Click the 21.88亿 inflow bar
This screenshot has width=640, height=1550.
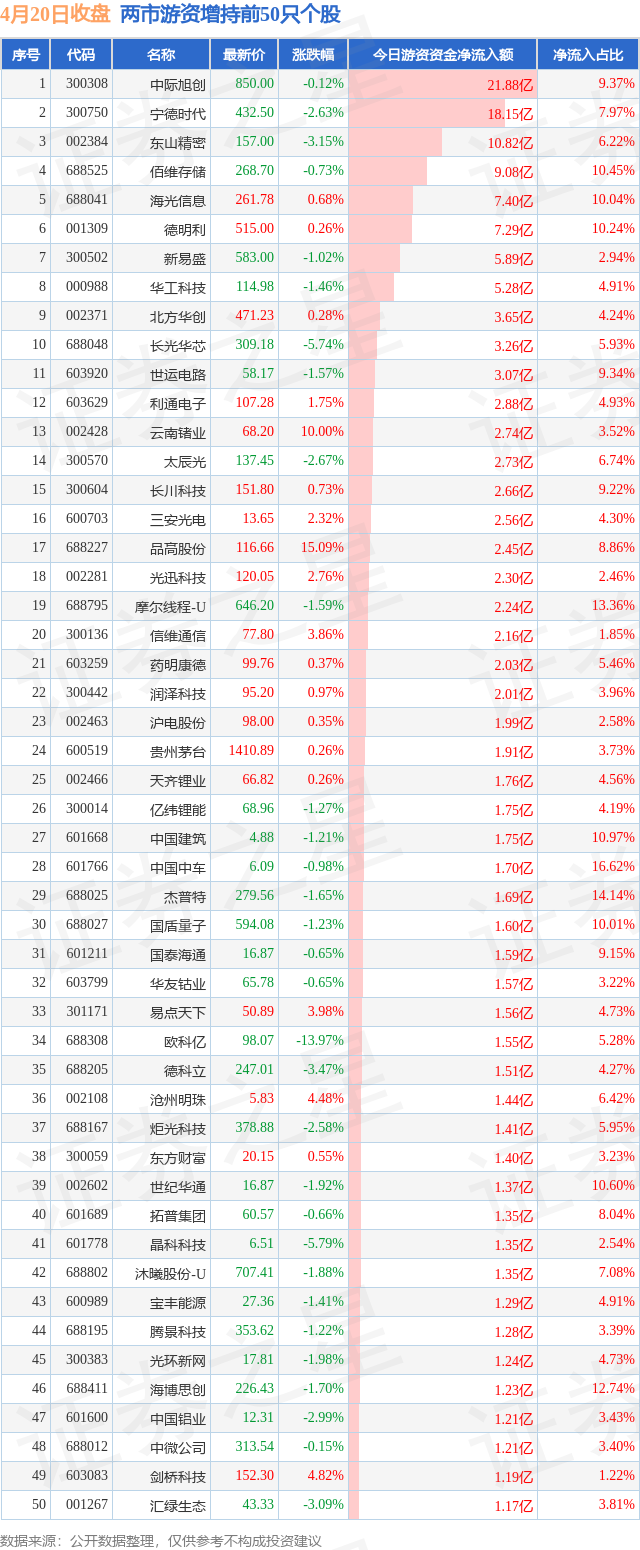pos(443,84)
